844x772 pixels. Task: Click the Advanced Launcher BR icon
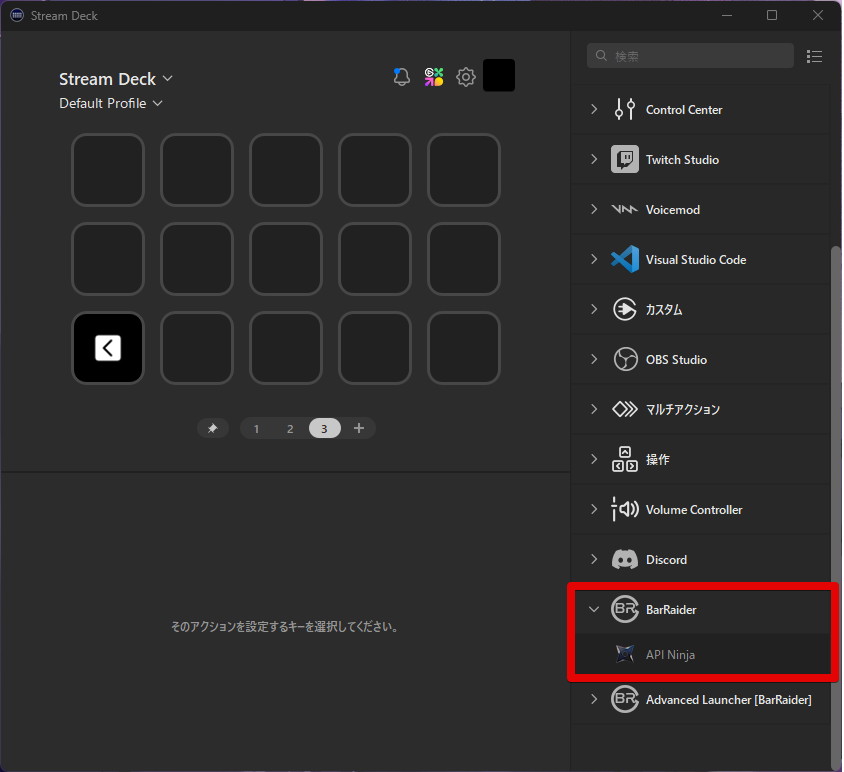(624, 699)
